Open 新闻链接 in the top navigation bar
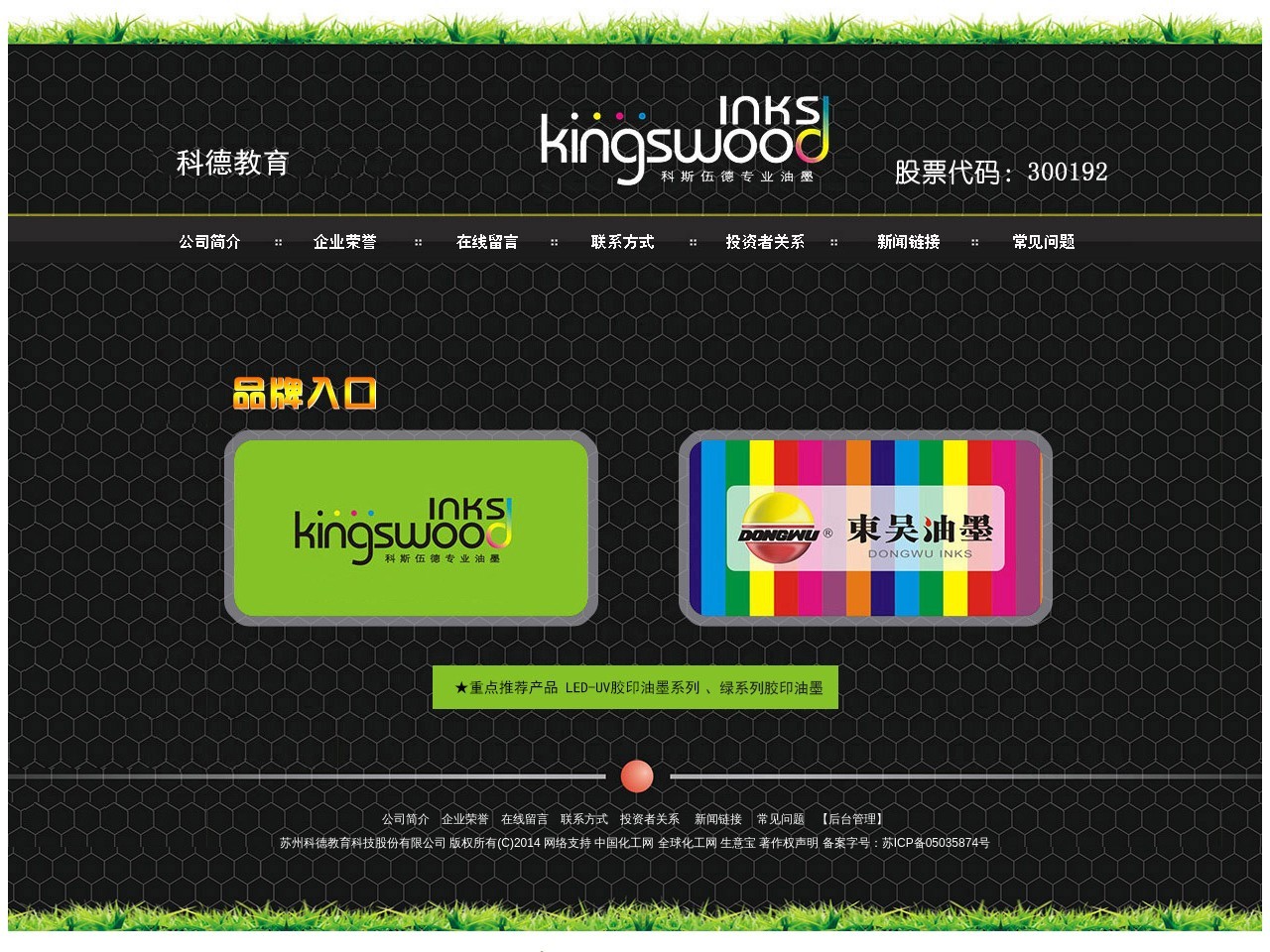 (x=909, y=242)
